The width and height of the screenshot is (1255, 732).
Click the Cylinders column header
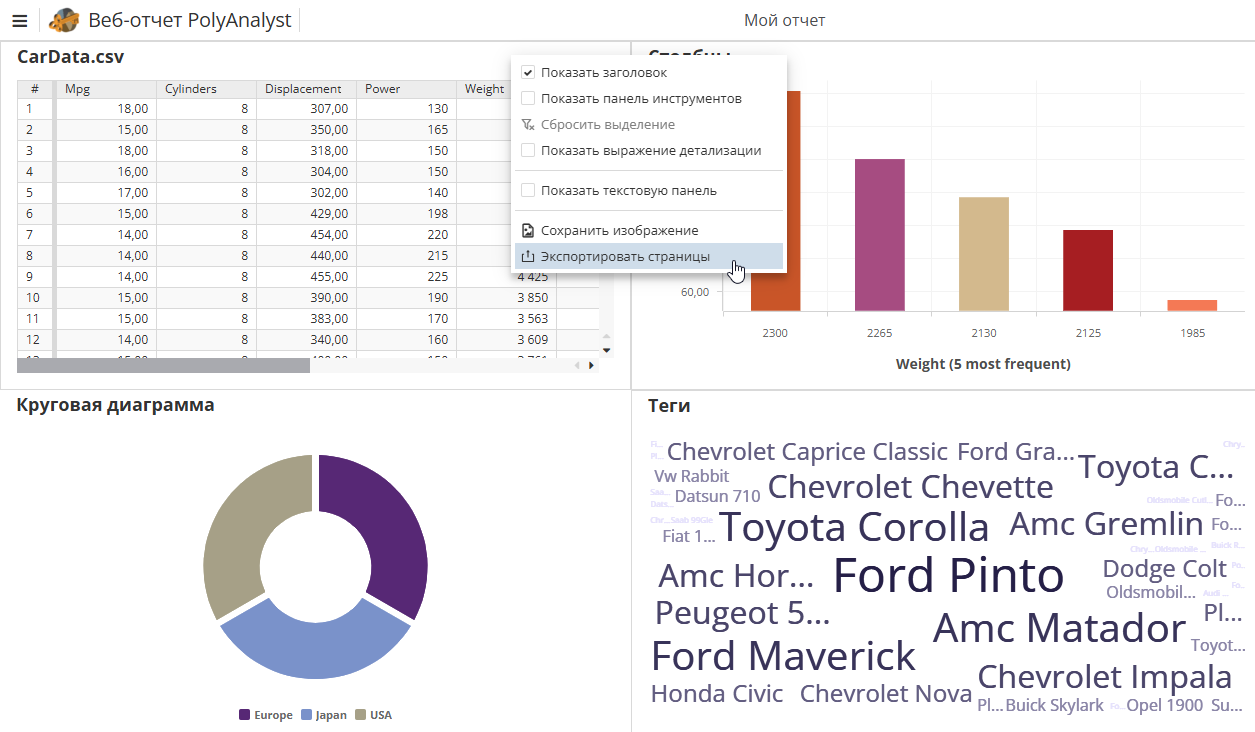tap(206, 89)
